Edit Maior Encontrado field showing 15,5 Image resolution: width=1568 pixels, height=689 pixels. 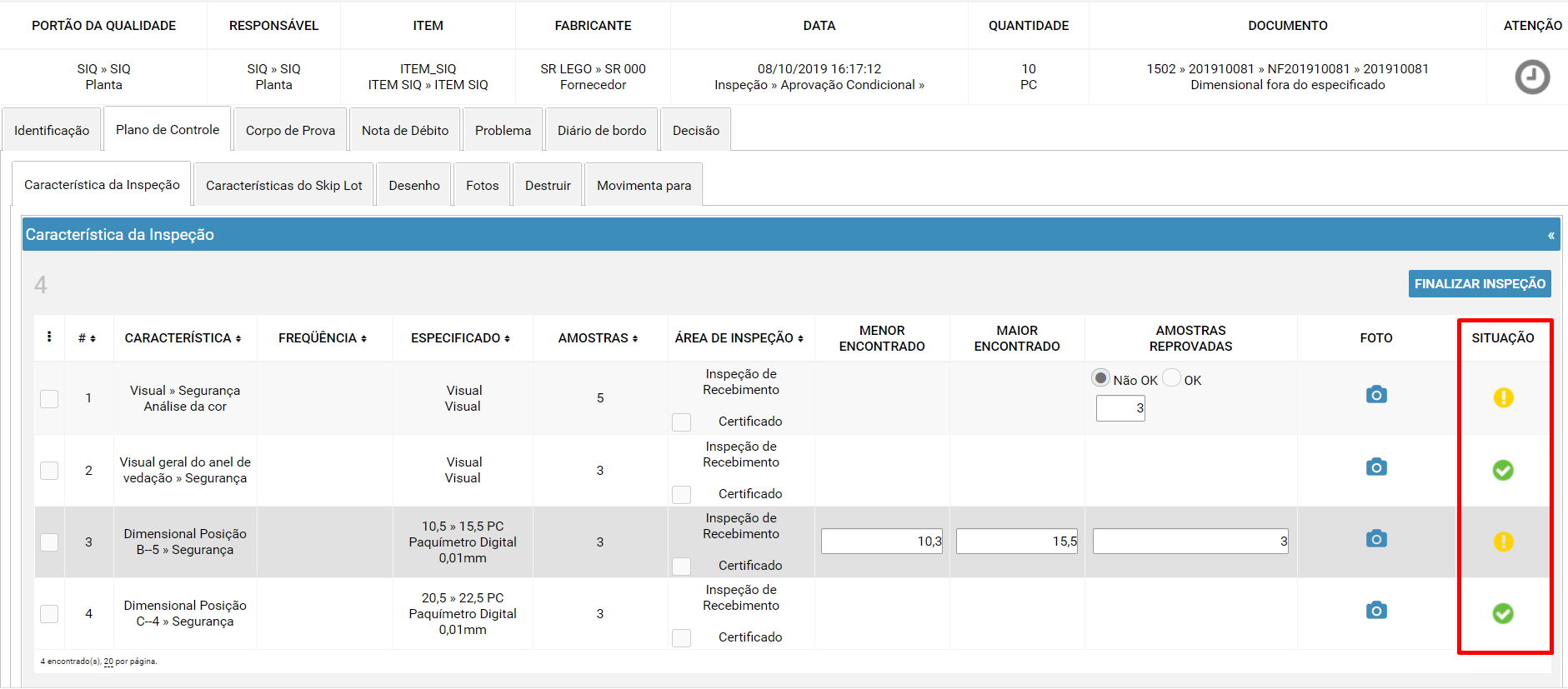[1017, 542]
